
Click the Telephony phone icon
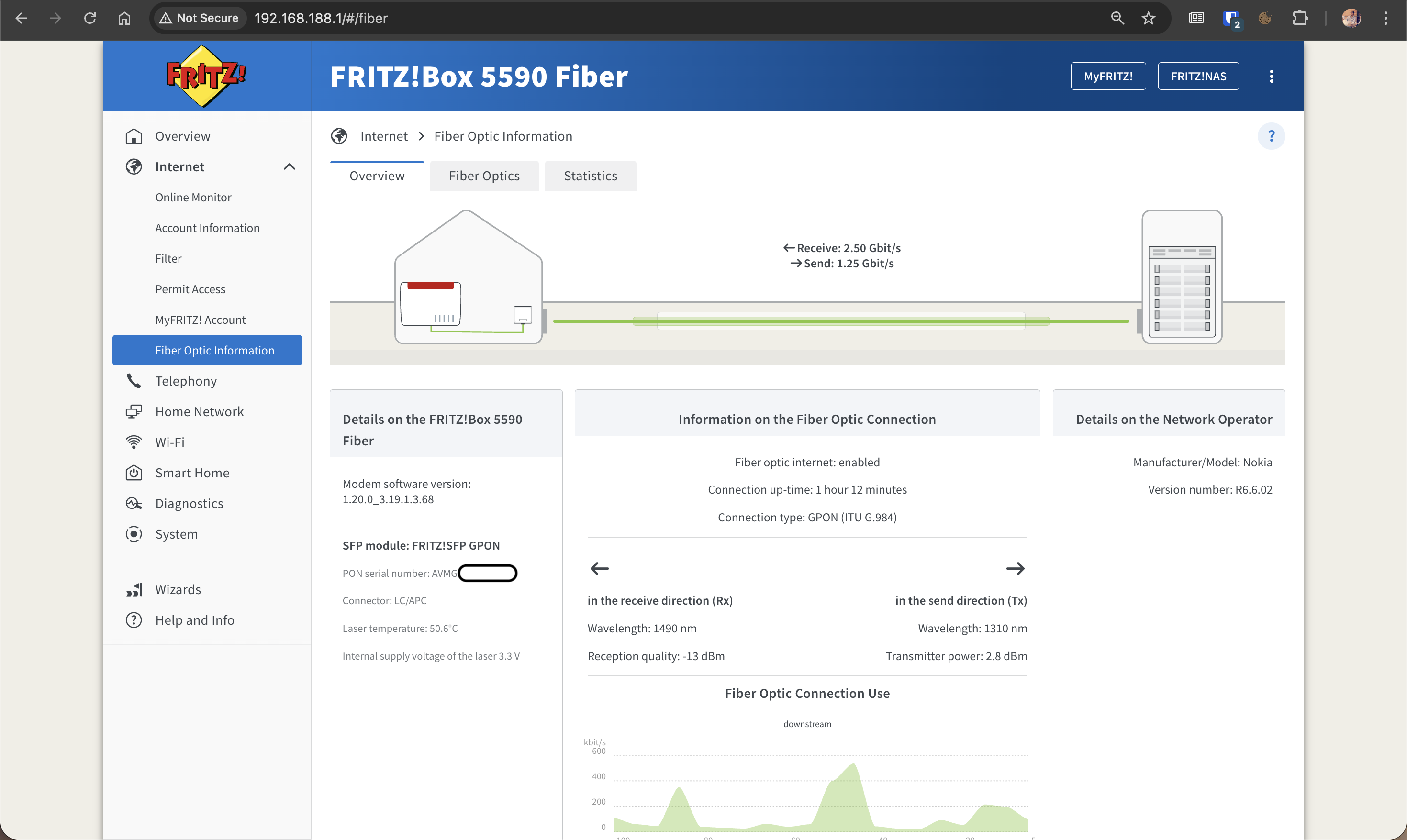click(x=134, y=381)
